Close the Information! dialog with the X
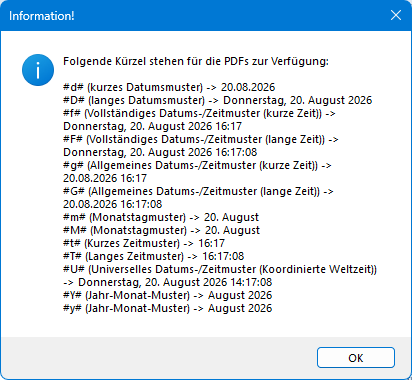Screen dimensions: 412x380 (x=396, y=15)
